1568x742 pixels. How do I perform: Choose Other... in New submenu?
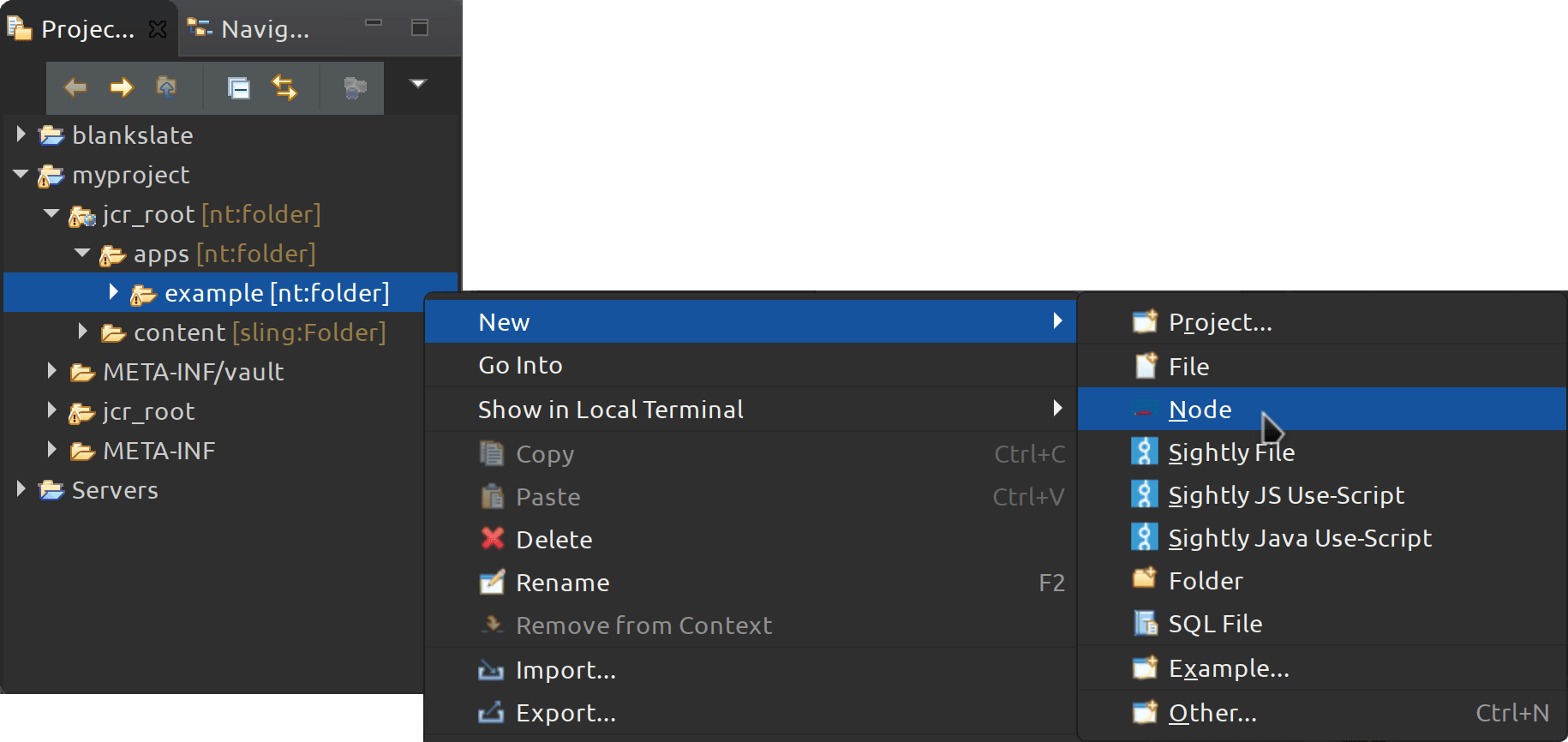coord(1322,713)
